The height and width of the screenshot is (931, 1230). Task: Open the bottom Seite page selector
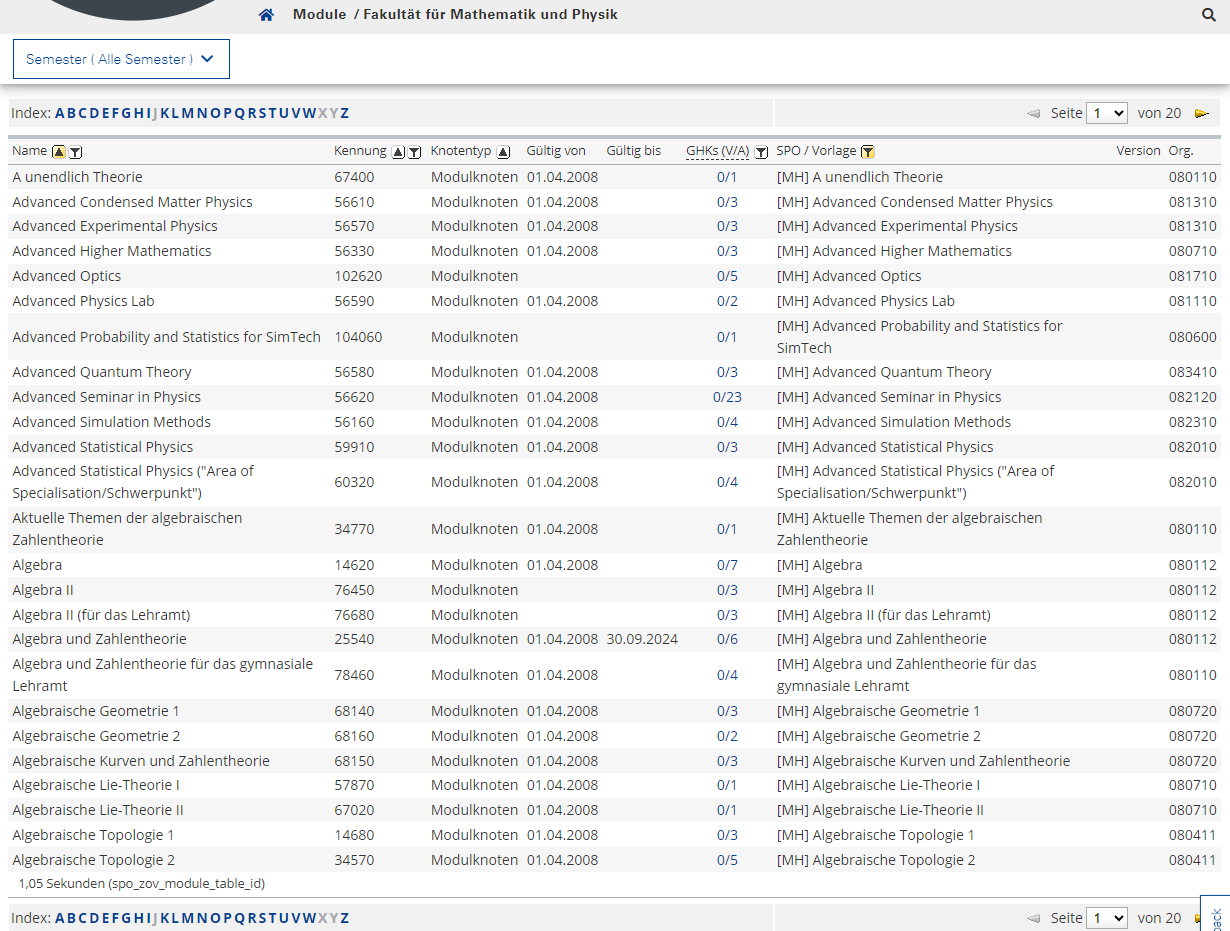(1107, 917)
